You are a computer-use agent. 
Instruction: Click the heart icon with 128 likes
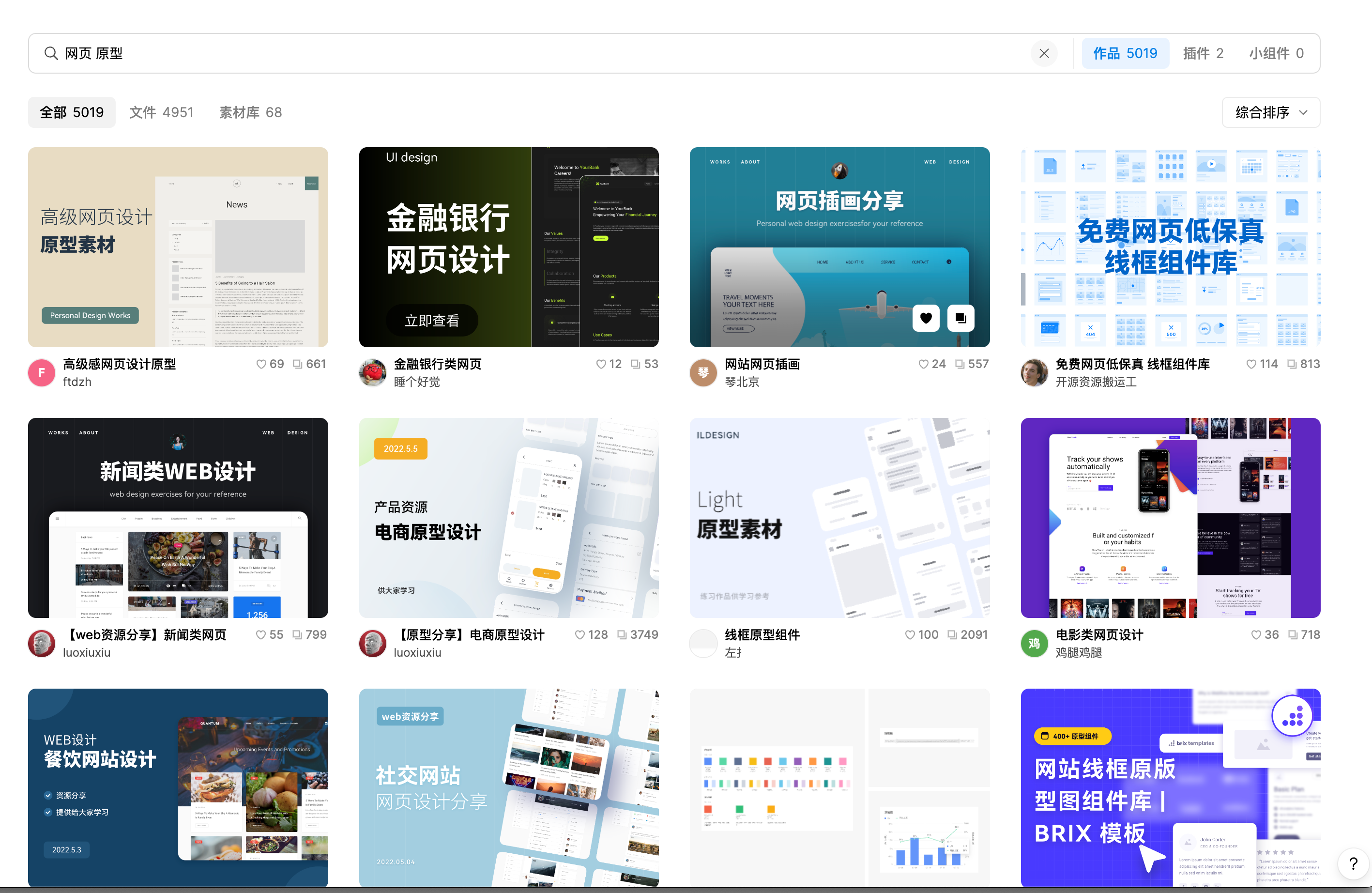point(580,635)
